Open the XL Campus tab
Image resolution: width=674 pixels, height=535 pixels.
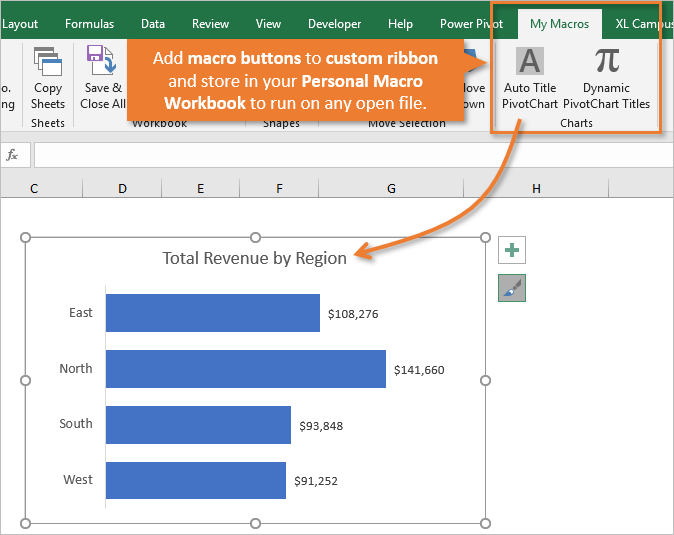[x=644, y=24]
